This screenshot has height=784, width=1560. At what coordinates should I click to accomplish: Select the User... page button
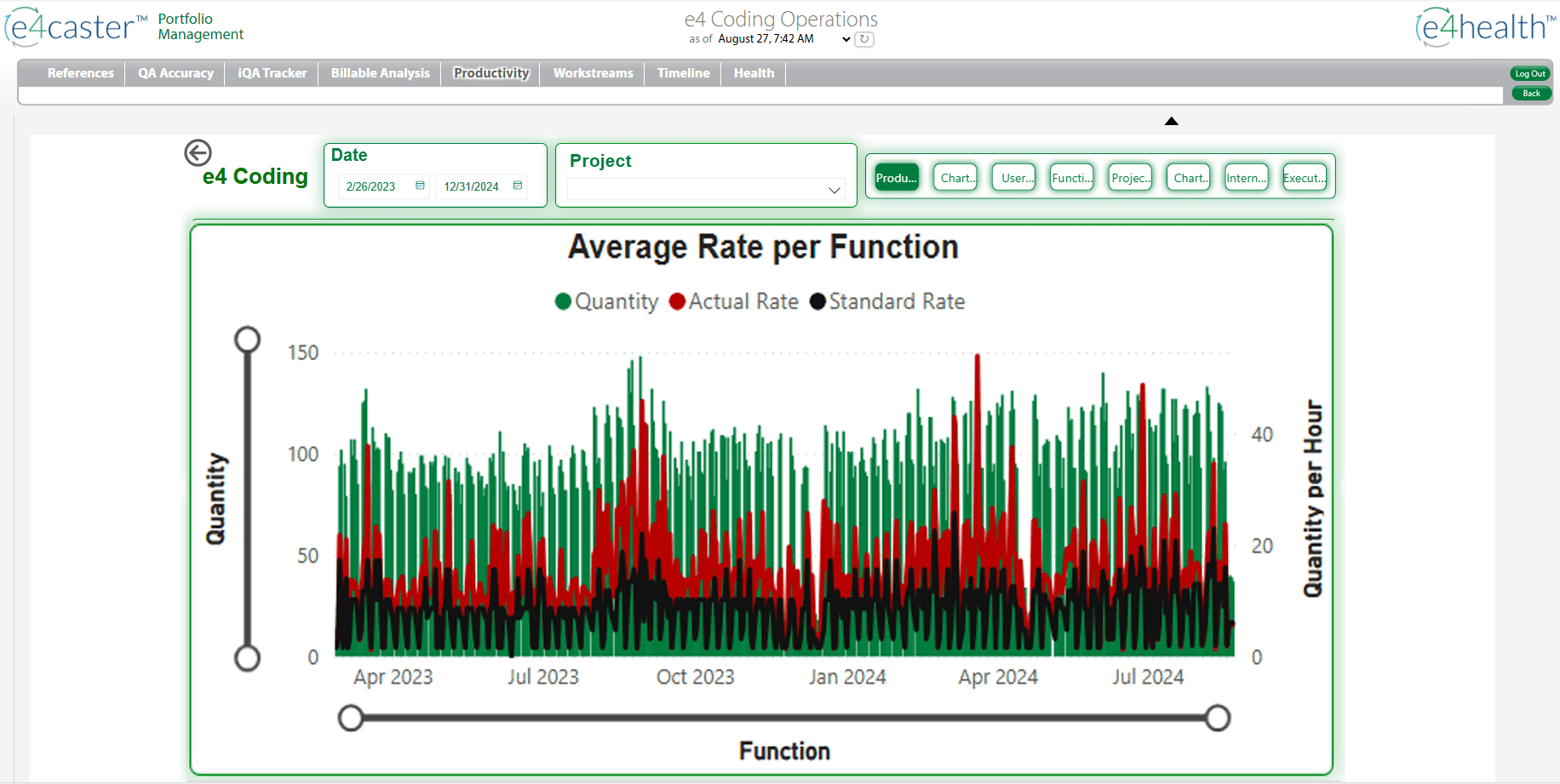click(x=1014, y=177)
